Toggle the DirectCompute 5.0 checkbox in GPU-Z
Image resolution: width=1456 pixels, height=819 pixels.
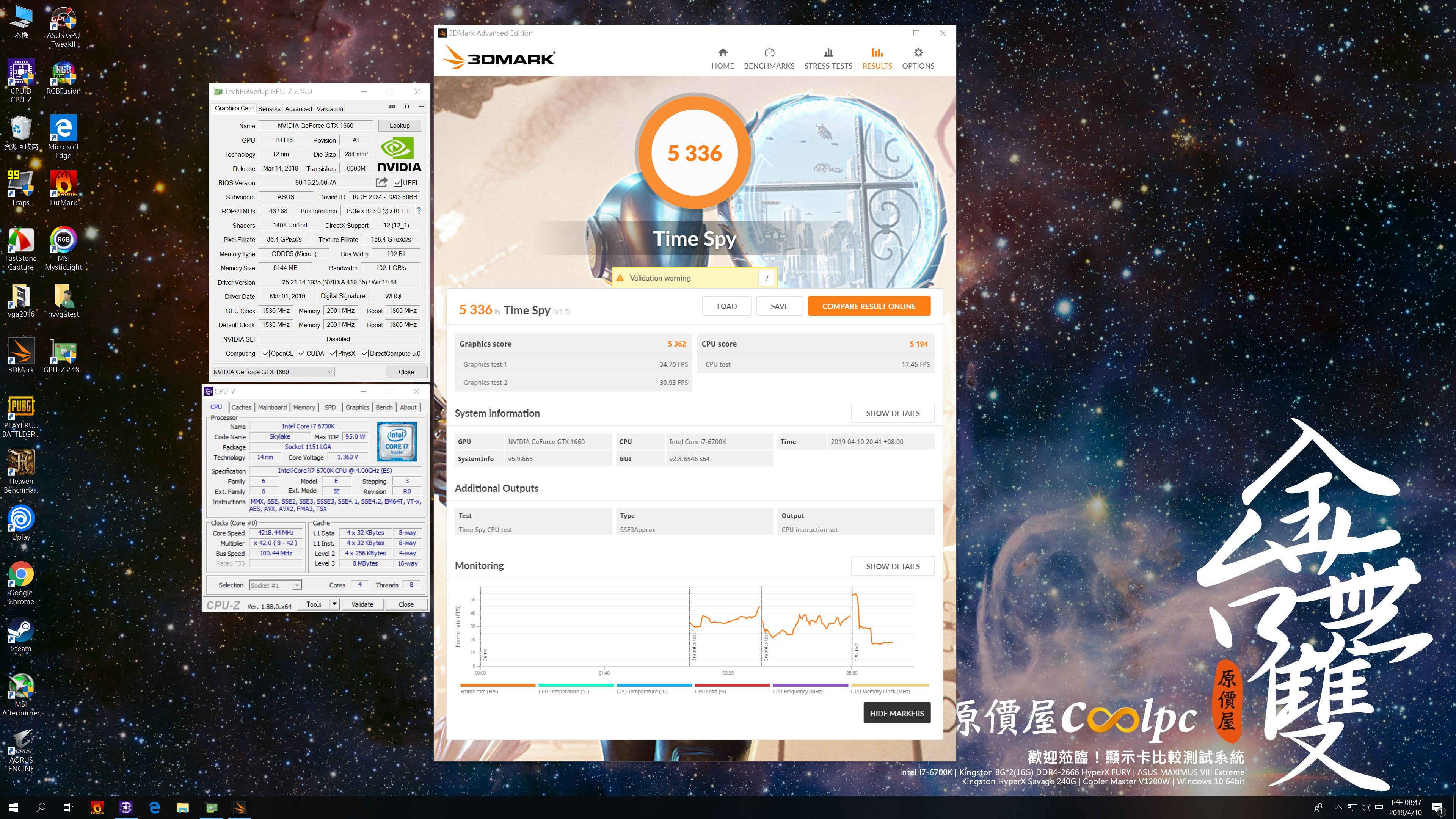[364, 353]
